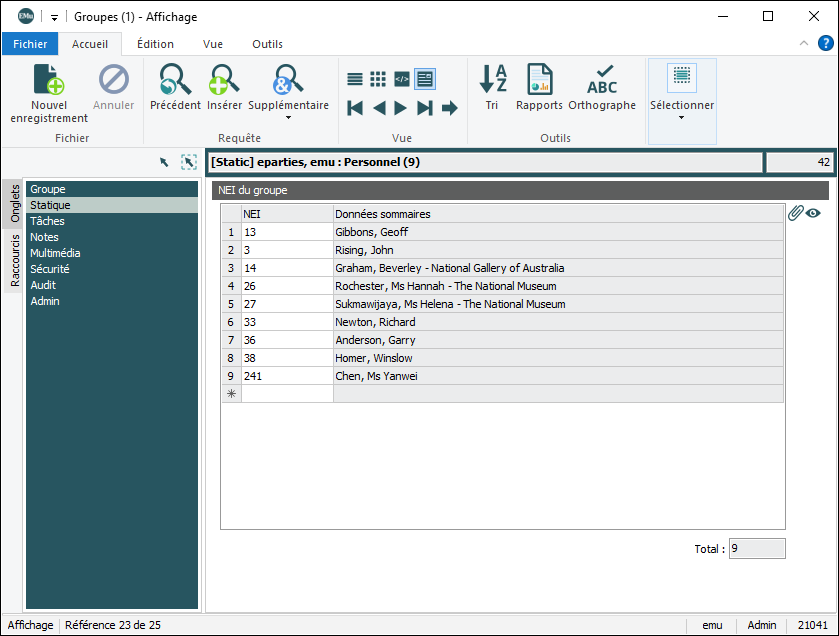Run the Orthographe spell check
Screen dimensions: 839x636
tap(602, 81)
